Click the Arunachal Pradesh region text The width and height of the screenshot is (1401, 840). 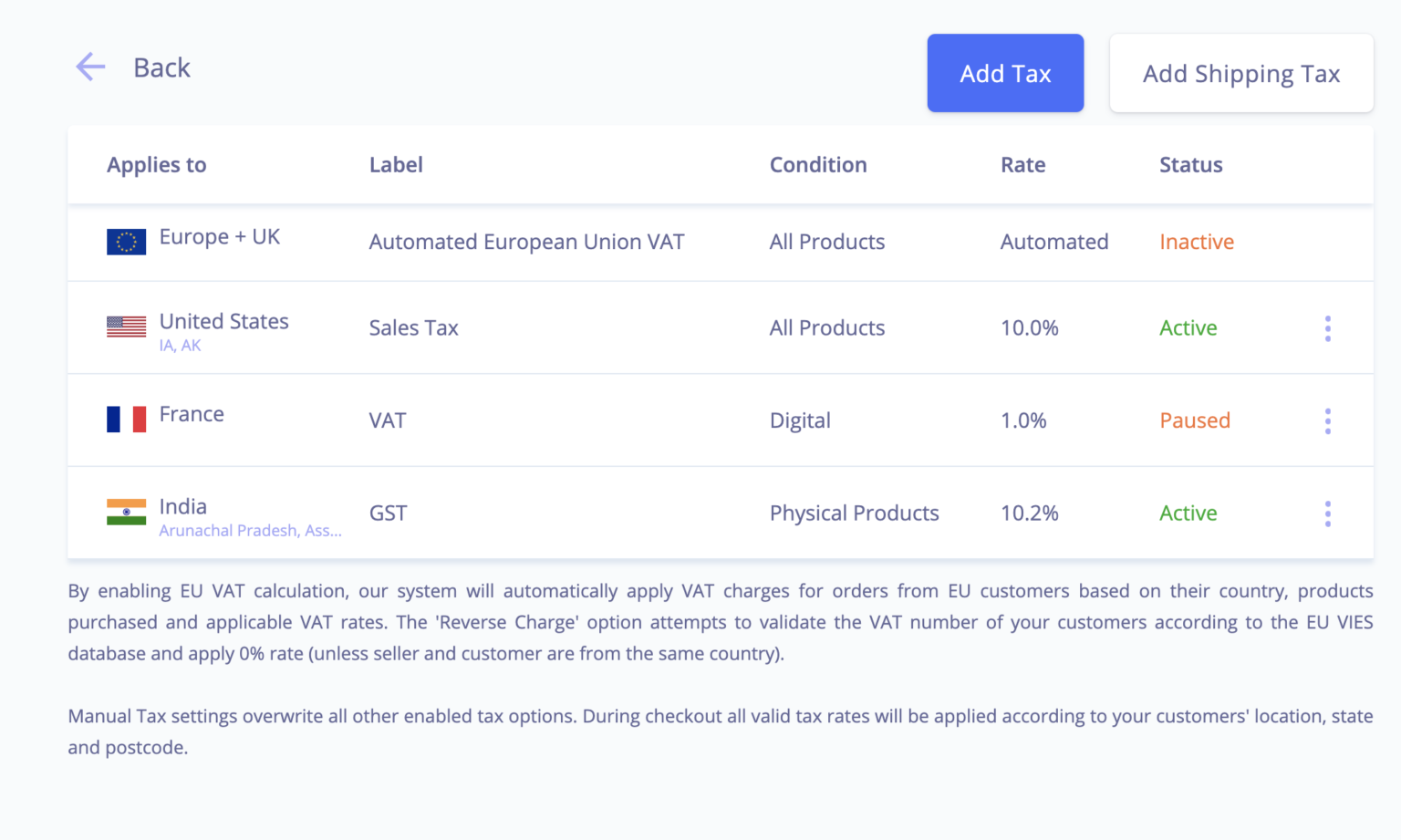point(250,531)
